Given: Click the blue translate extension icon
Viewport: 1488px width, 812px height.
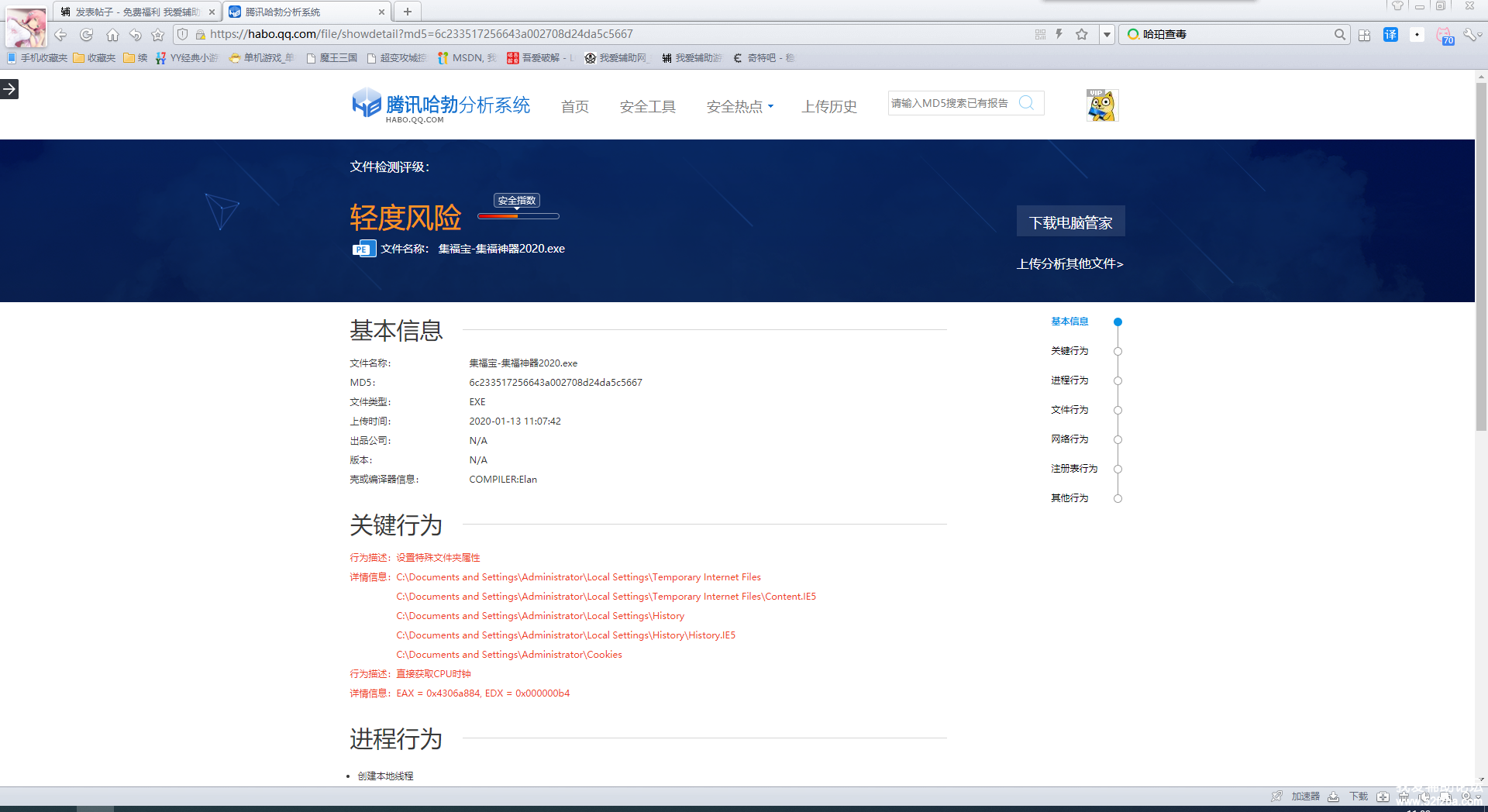Looking at the screenshot, I should 1391,35.
